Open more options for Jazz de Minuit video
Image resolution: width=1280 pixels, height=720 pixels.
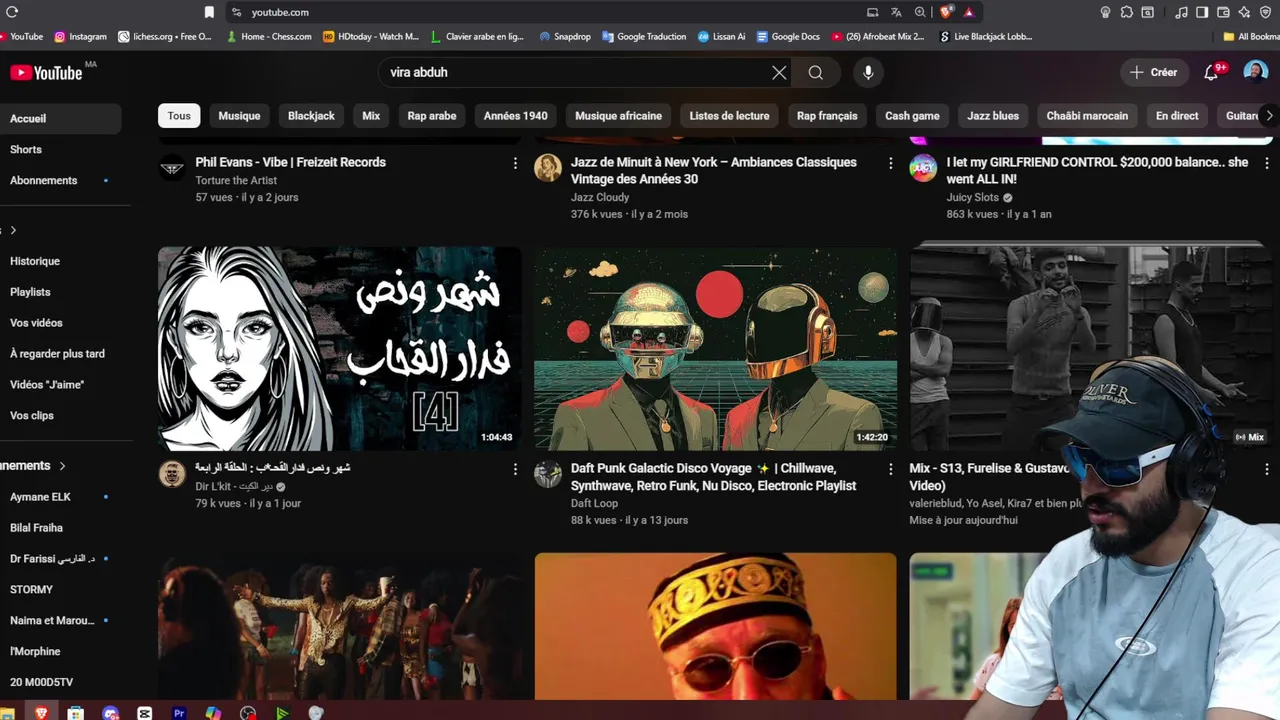tap(891, 163)
